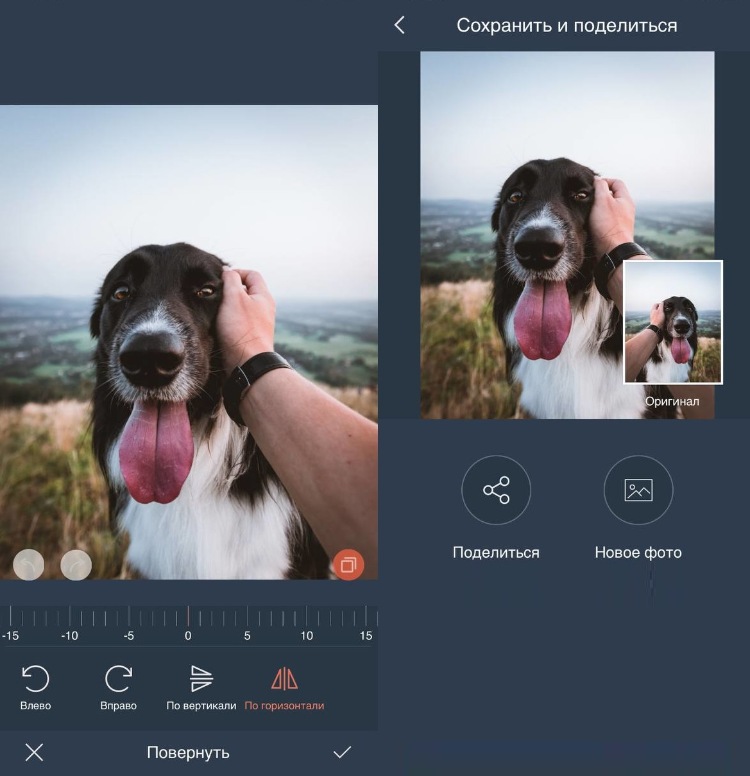Tap the circular share icon
Image resolution: width=750 pixels, height=776 pixels.
[496, 490]
